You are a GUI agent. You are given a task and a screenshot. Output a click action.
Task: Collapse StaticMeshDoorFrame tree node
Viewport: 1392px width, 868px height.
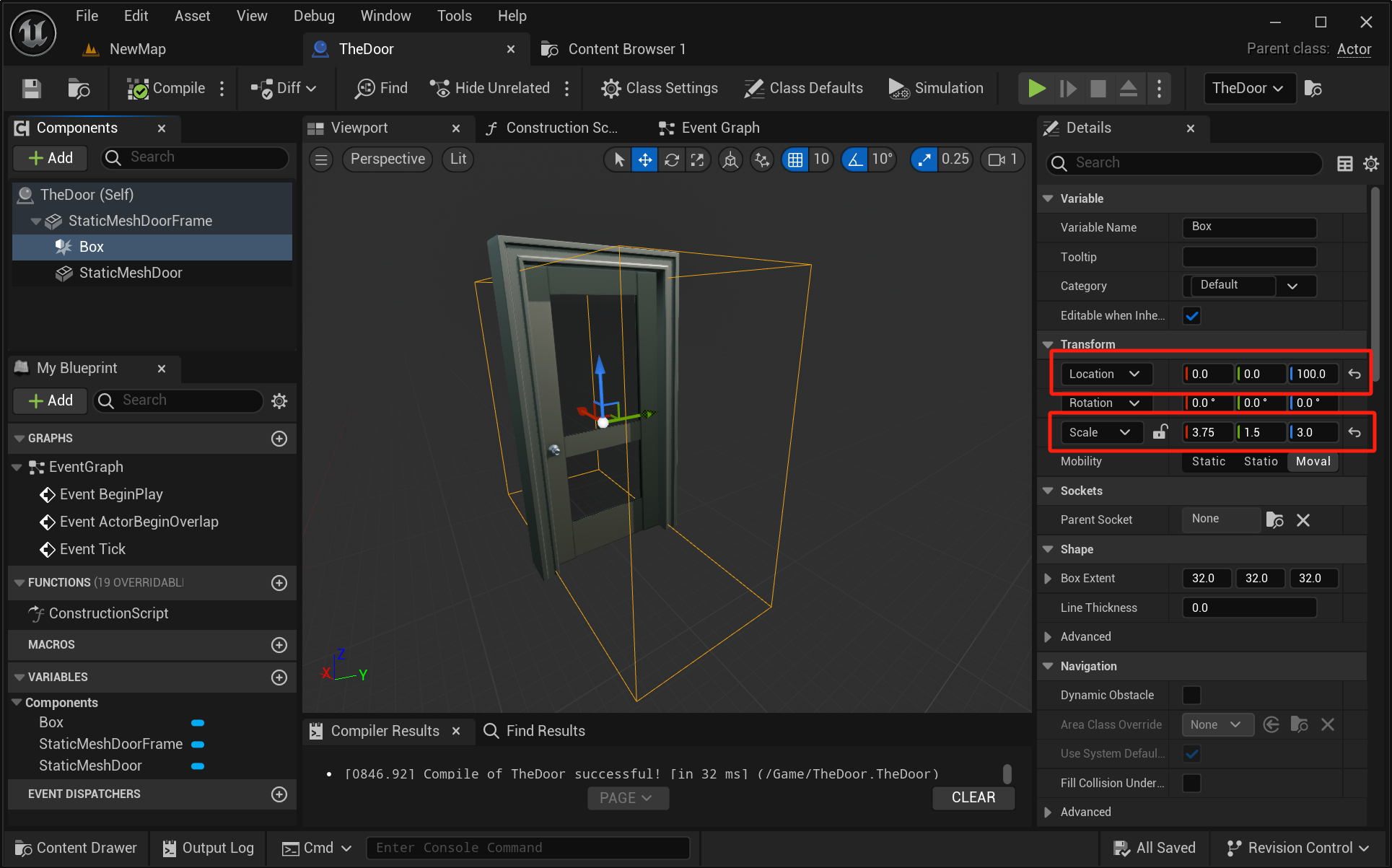point(35,222)
